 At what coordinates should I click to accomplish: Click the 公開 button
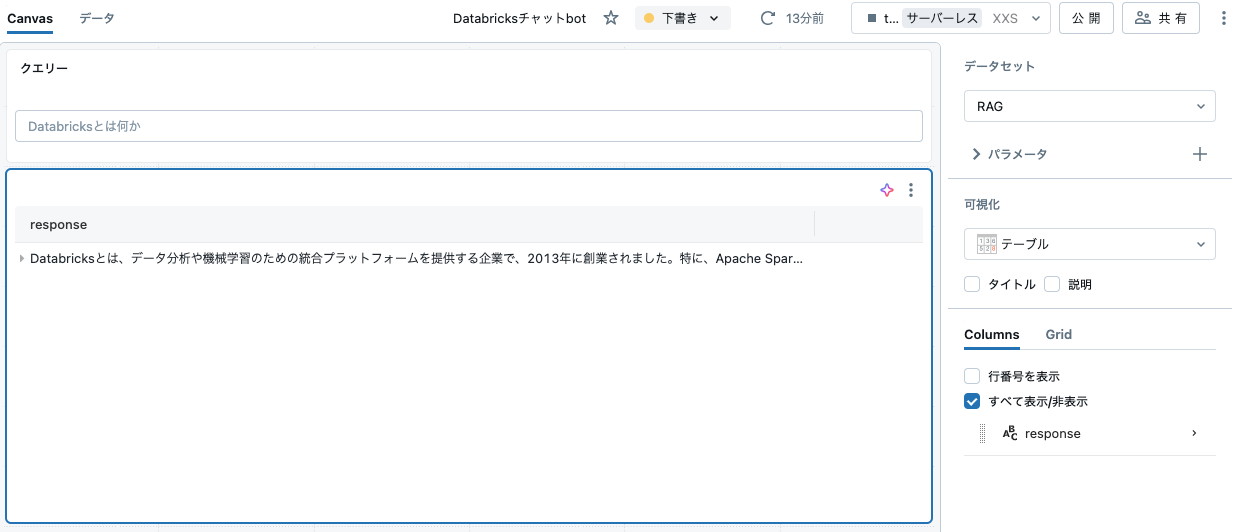click(x=1086, y=18)
